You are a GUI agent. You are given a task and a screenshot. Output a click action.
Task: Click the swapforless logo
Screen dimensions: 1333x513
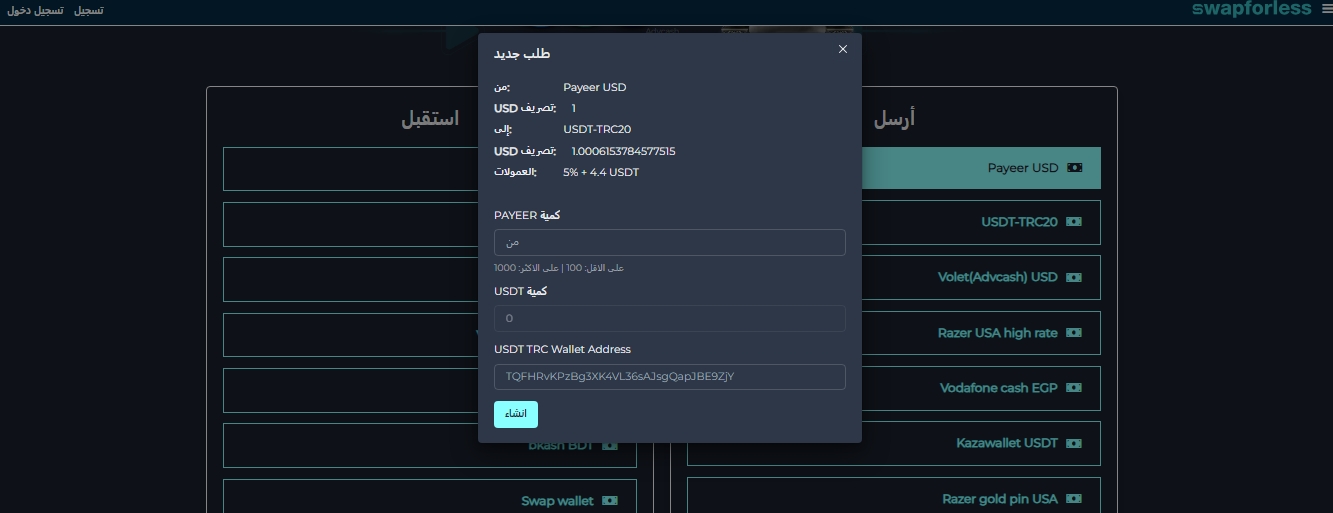1251,9
